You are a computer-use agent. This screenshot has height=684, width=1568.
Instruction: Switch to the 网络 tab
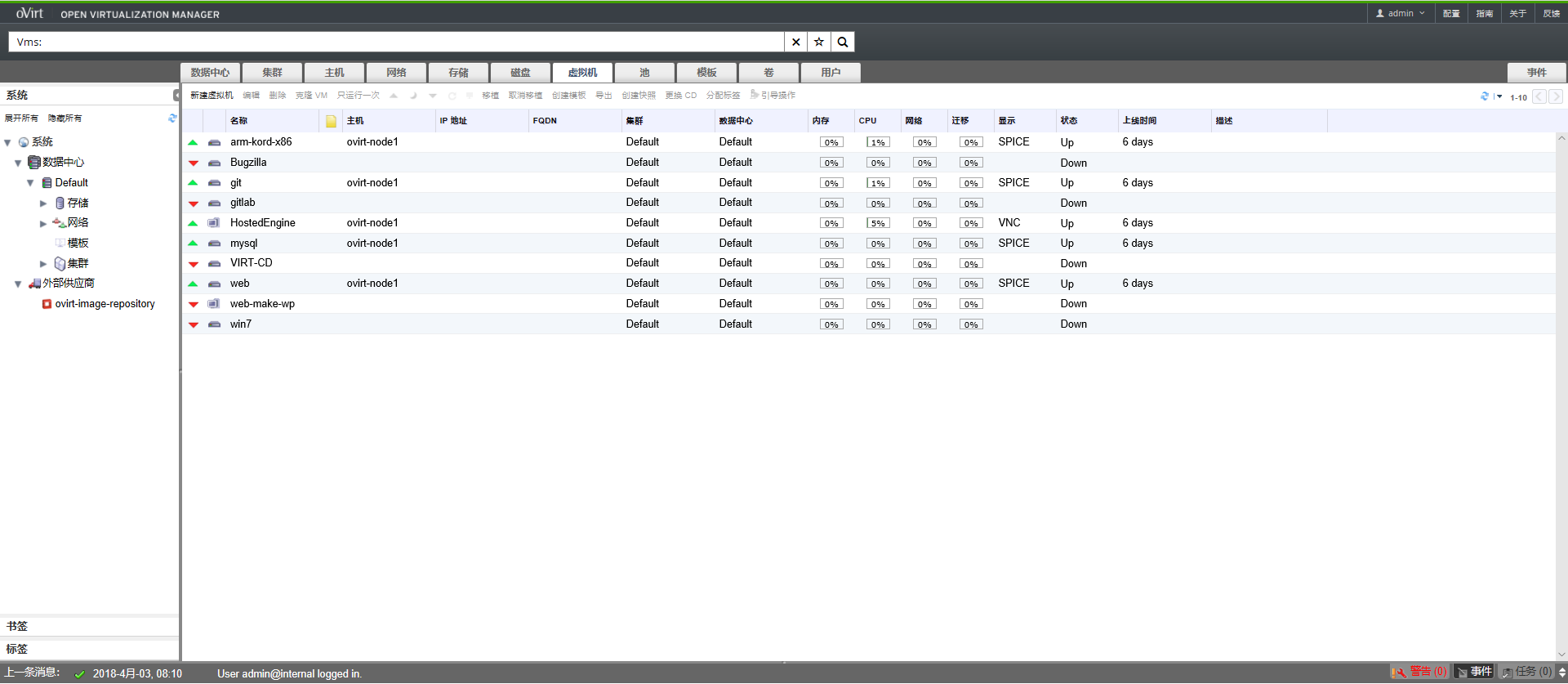pyautogui.click(x=396, y=73)
